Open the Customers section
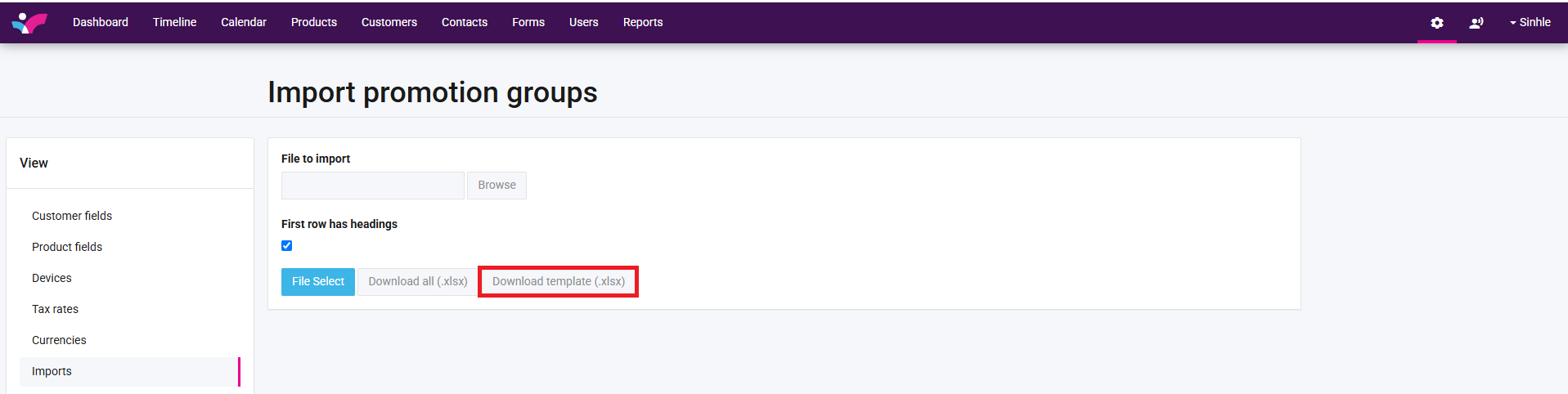This screenshot has height=394, width=1568. (389, 23)
